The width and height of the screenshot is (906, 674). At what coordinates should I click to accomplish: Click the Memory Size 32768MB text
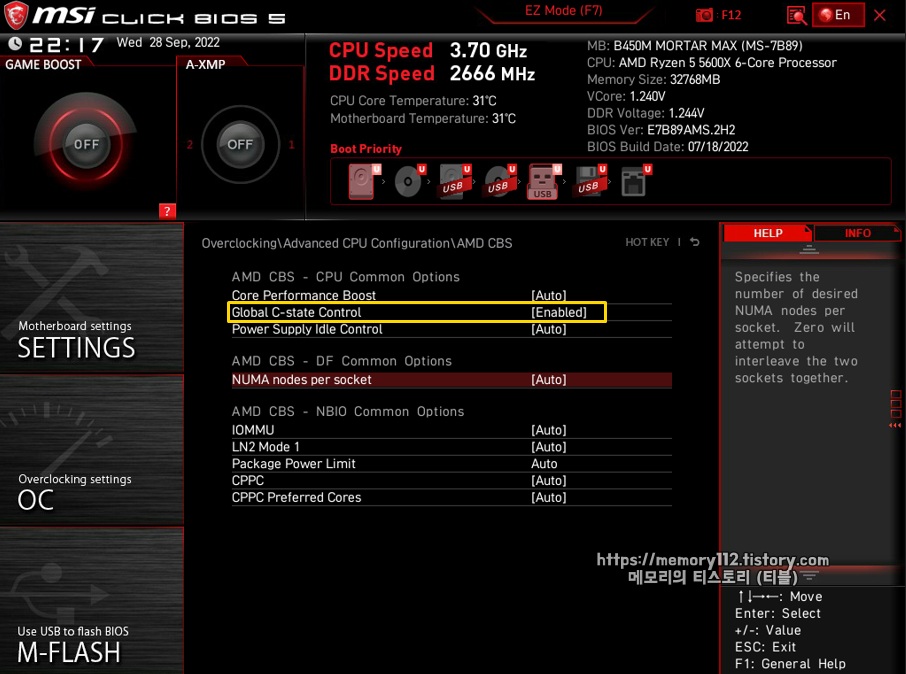[x=653, y=79]
